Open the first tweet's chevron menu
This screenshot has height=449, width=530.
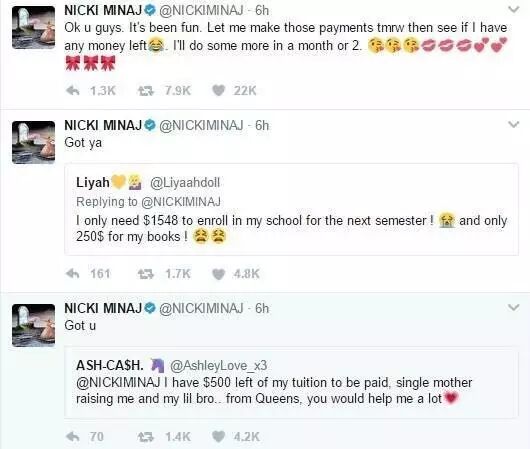(x=513, y=9)
